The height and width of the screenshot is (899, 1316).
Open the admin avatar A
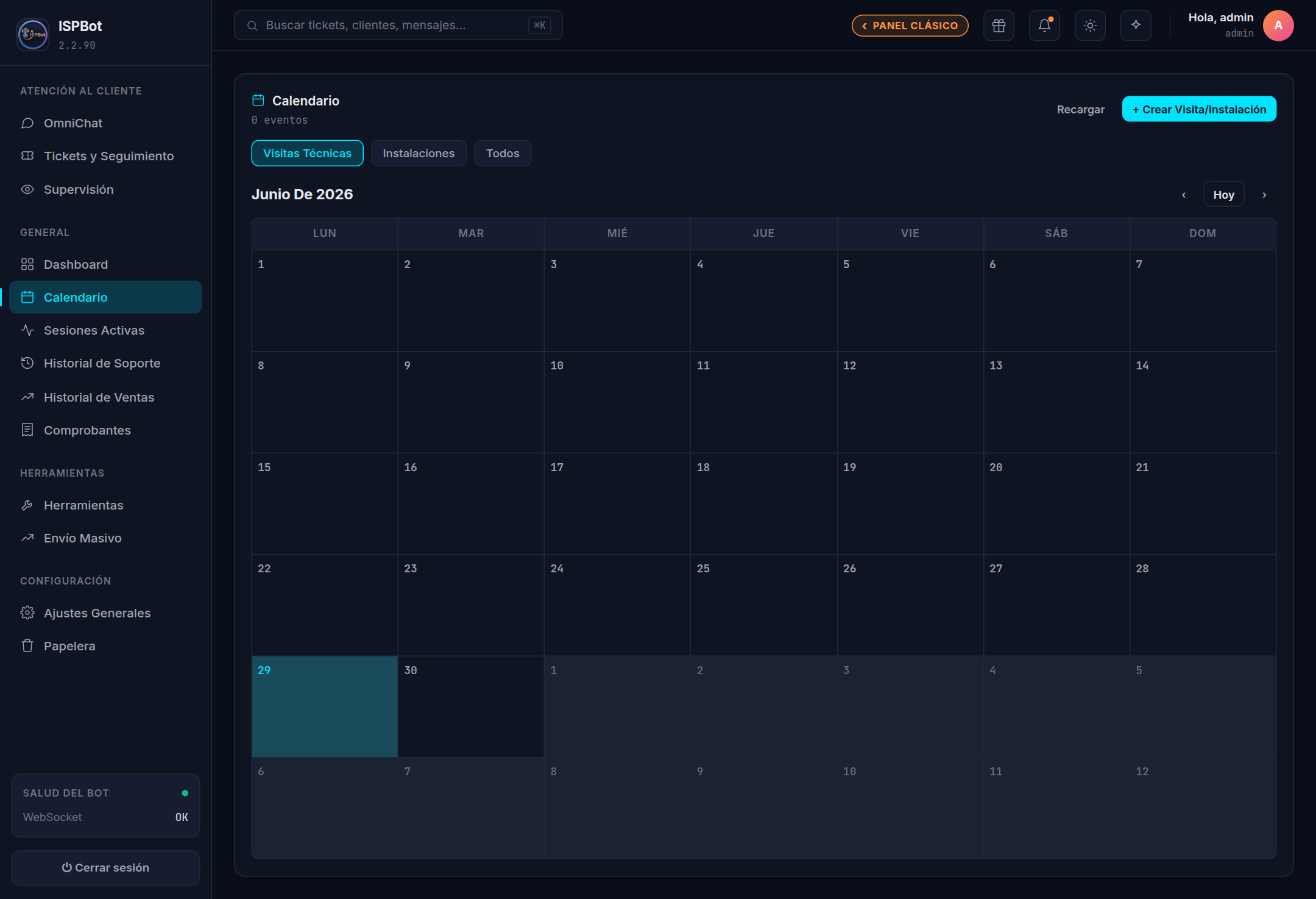click(1278, 26)
